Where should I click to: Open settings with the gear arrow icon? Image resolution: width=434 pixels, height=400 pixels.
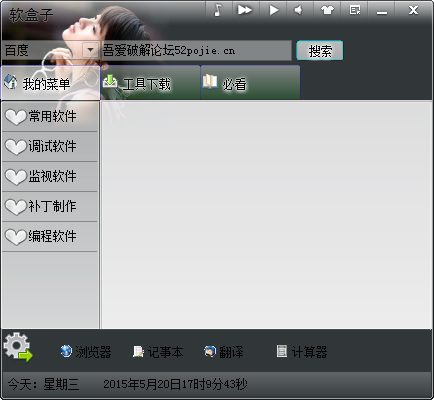18,347
